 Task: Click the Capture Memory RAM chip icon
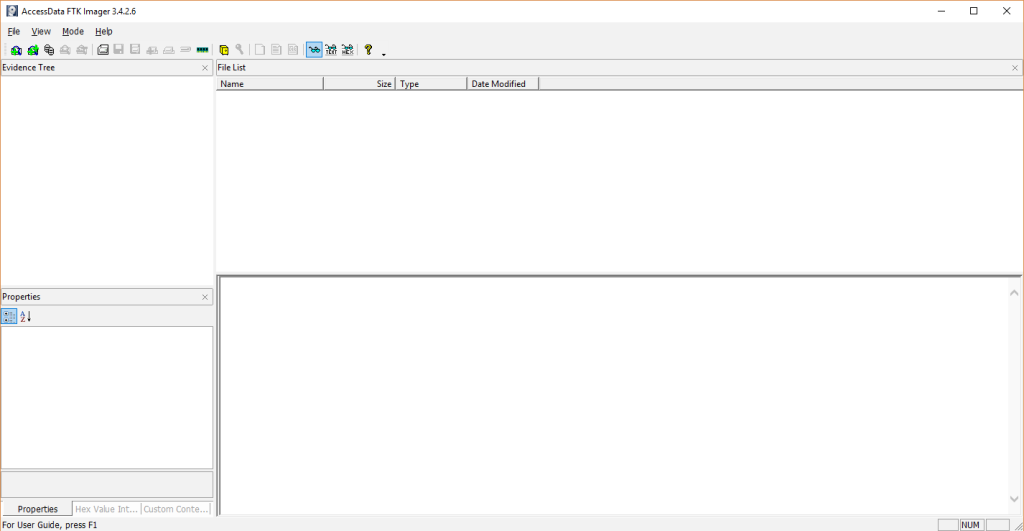tap(202, 50)
